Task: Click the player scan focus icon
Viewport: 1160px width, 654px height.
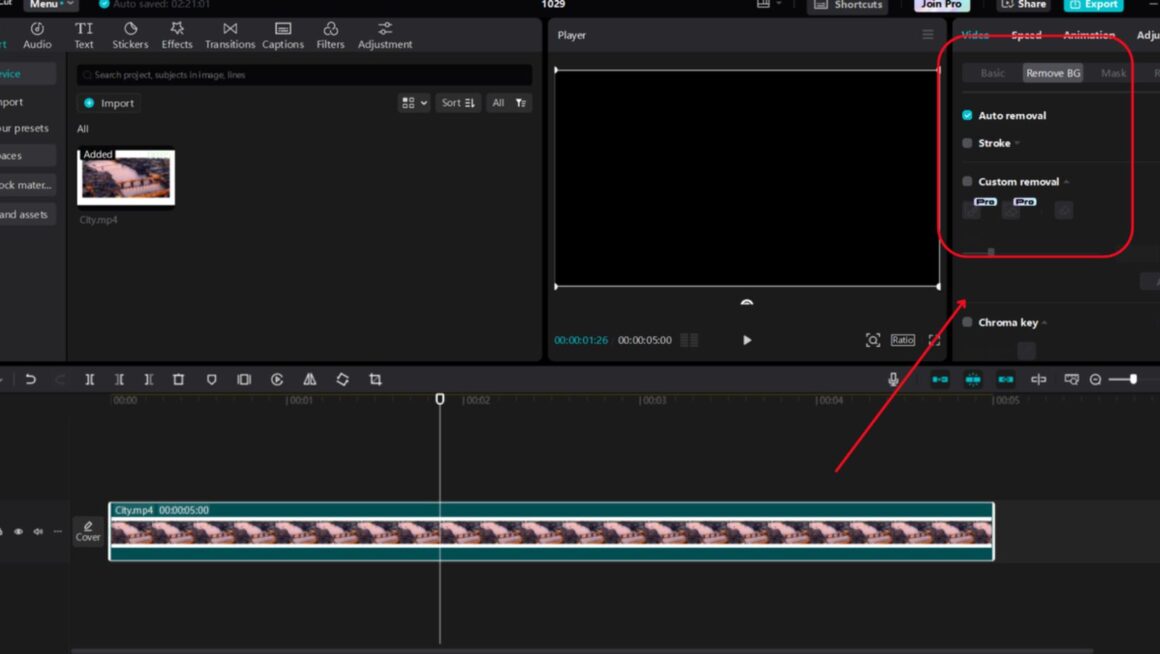Action: pos(873,340)
